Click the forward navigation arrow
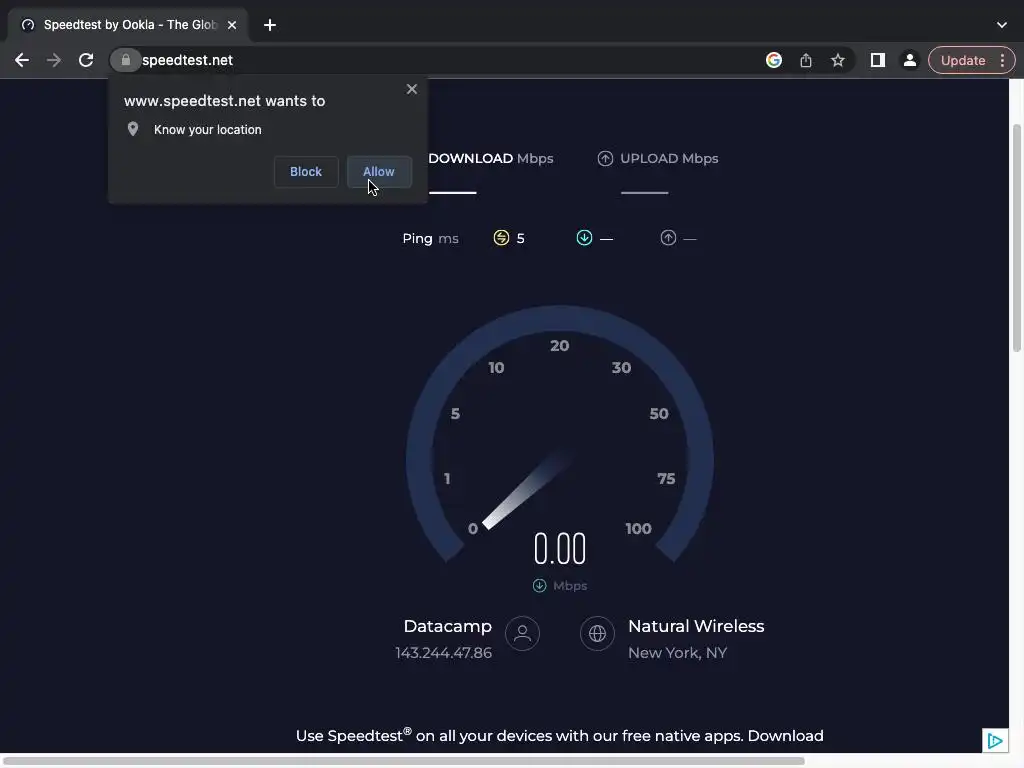Screen dimensions: 1024x768 tap(54, 60)
